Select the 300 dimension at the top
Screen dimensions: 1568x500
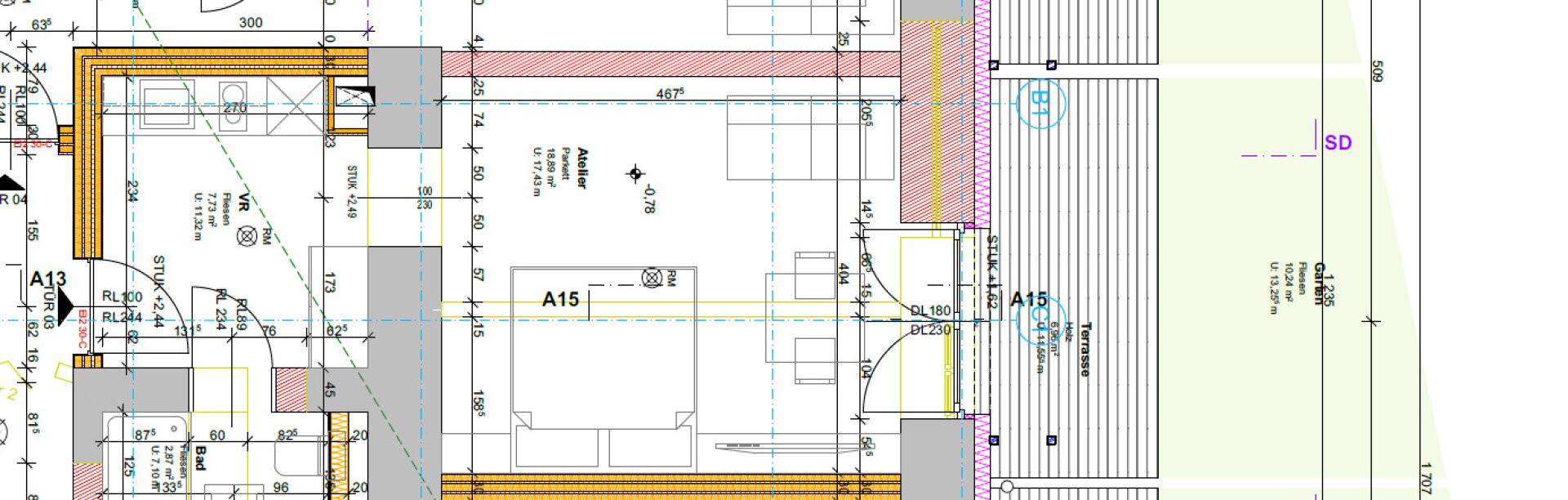pos(251,23)
